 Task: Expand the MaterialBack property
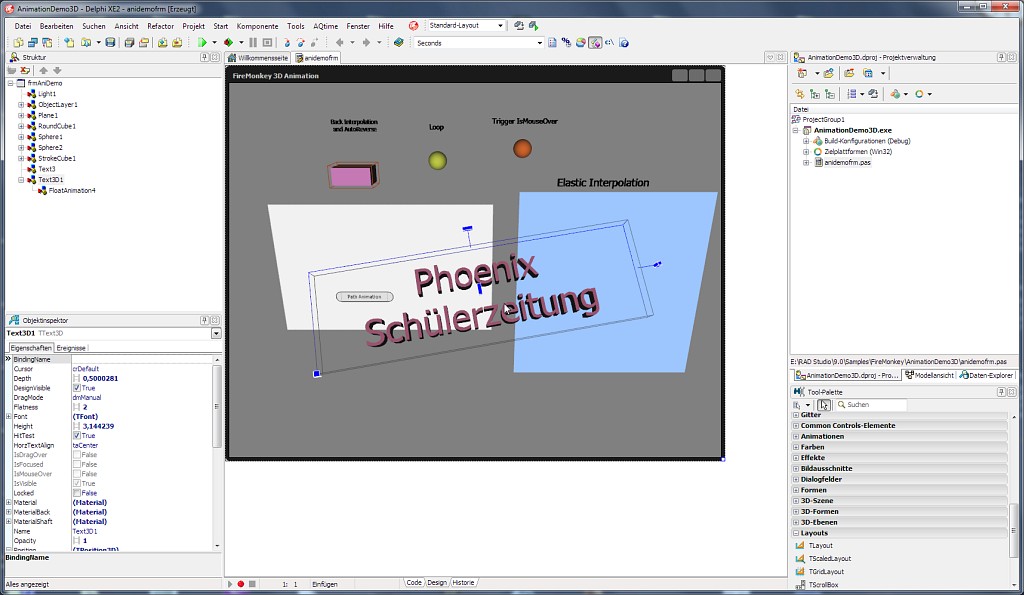click(x=8, y=512)
